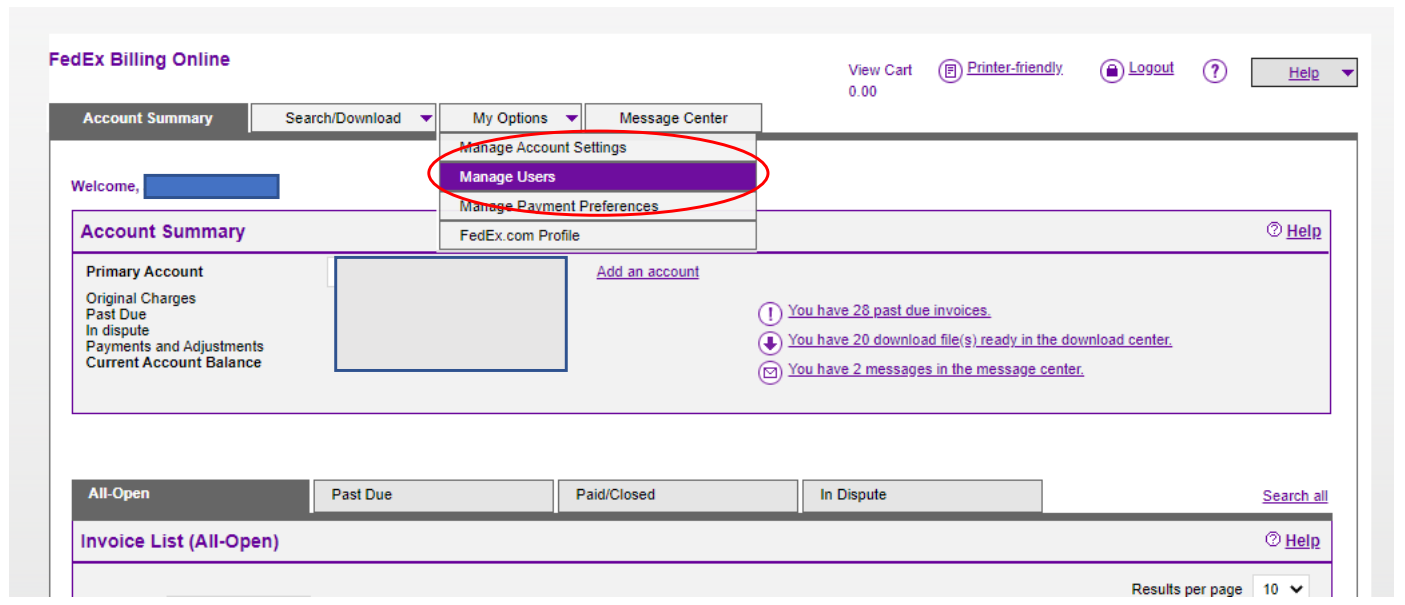
Task: Choose Manage Account Settings
Action: 543,146
